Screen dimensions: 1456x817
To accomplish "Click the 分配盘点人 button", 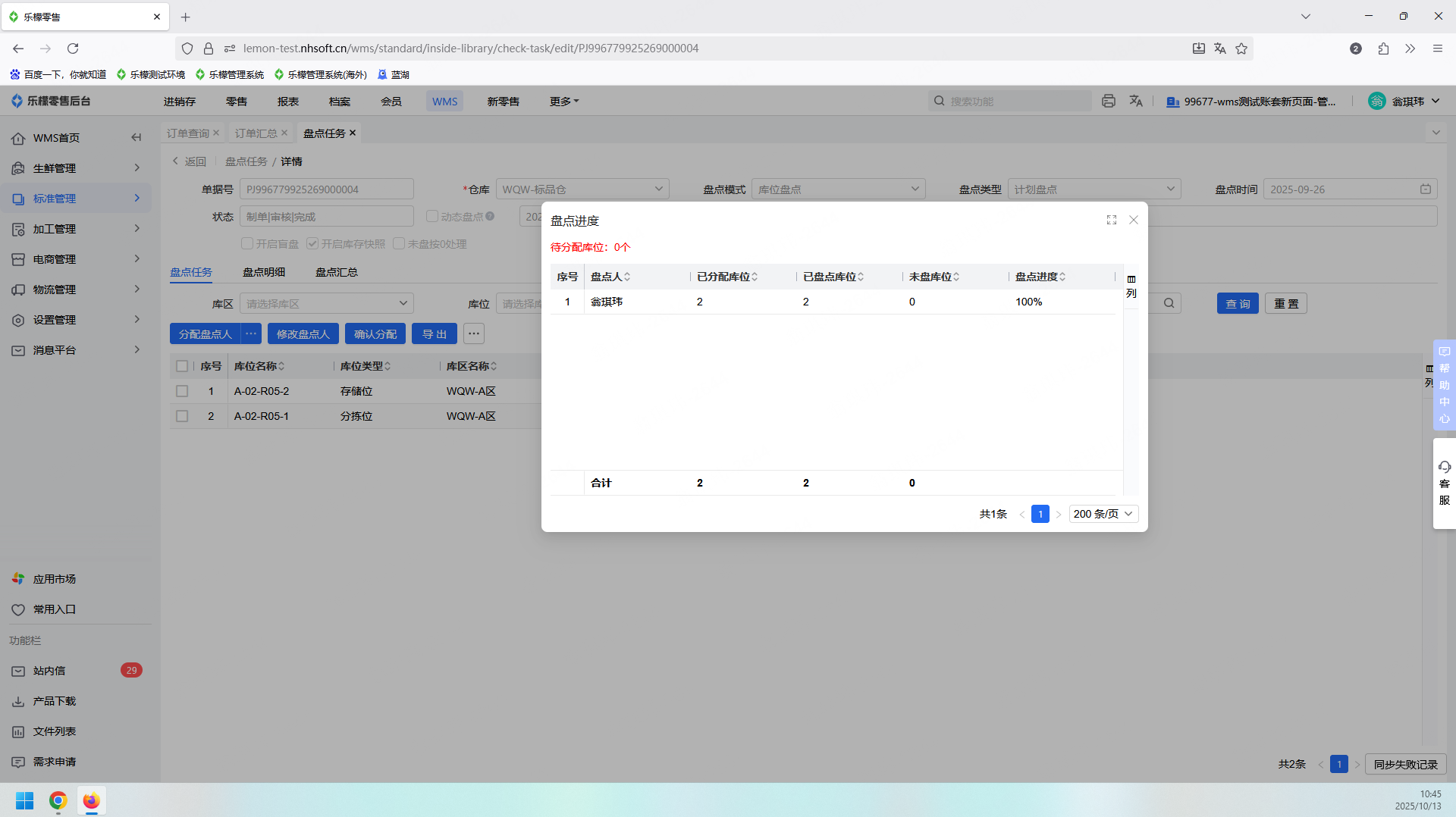I will tap(205, 334).
